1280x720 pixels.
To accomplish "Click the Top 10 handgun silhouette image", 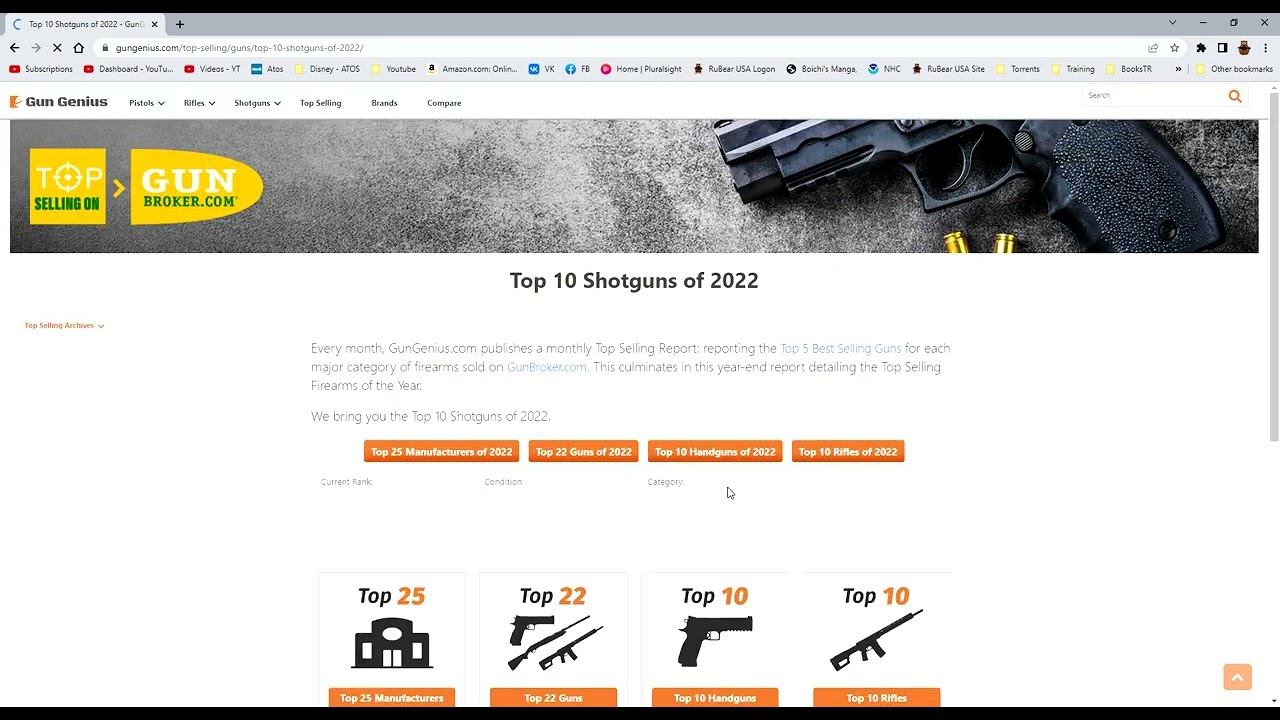I will pos(715,641).
